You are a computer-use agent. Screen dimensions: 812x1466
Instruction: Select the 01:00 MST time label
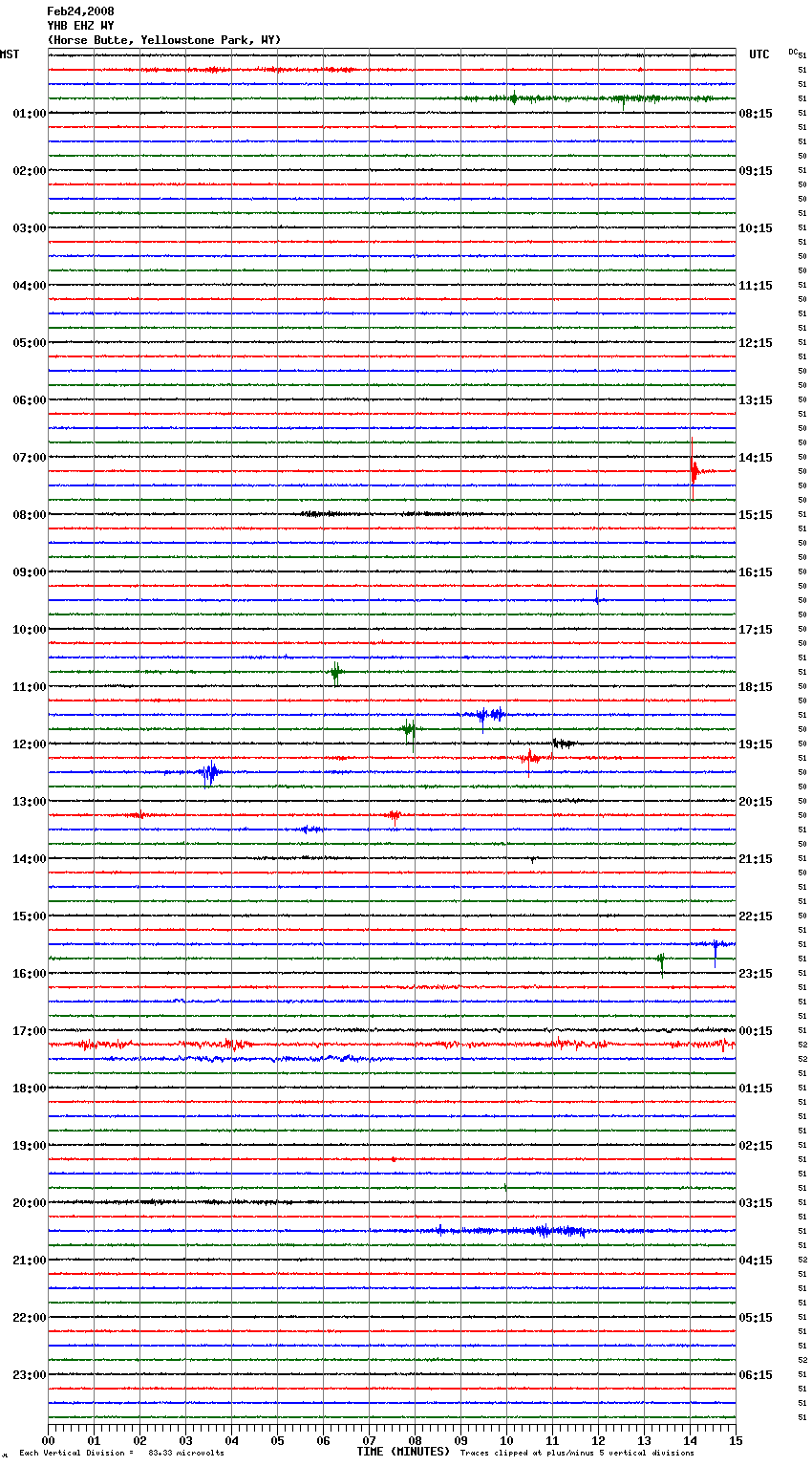pyautogui.click(x=30, y=114)
